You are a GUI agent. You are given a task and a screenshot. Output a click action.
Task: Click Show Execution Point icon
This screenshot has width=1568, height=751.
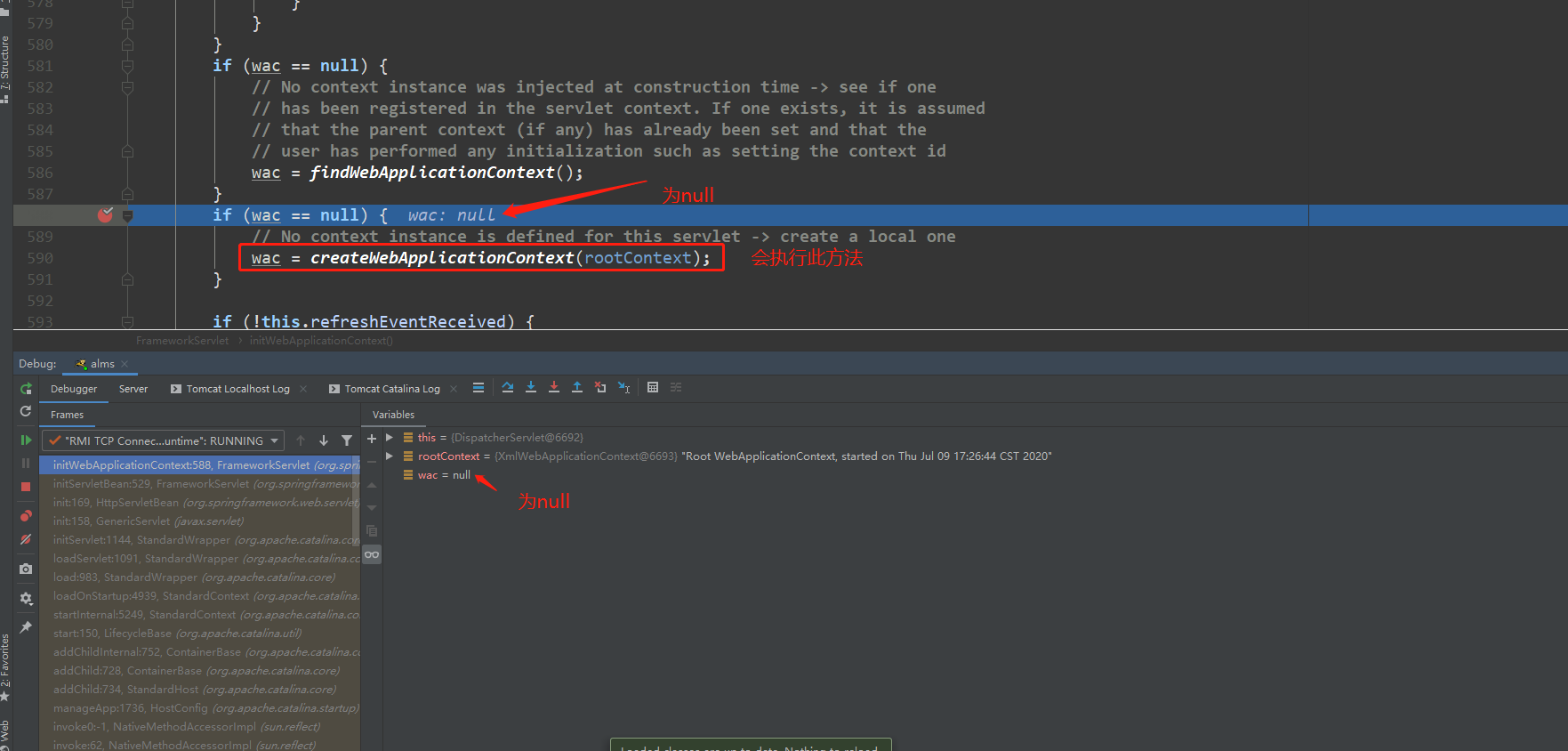pos(478,387)
